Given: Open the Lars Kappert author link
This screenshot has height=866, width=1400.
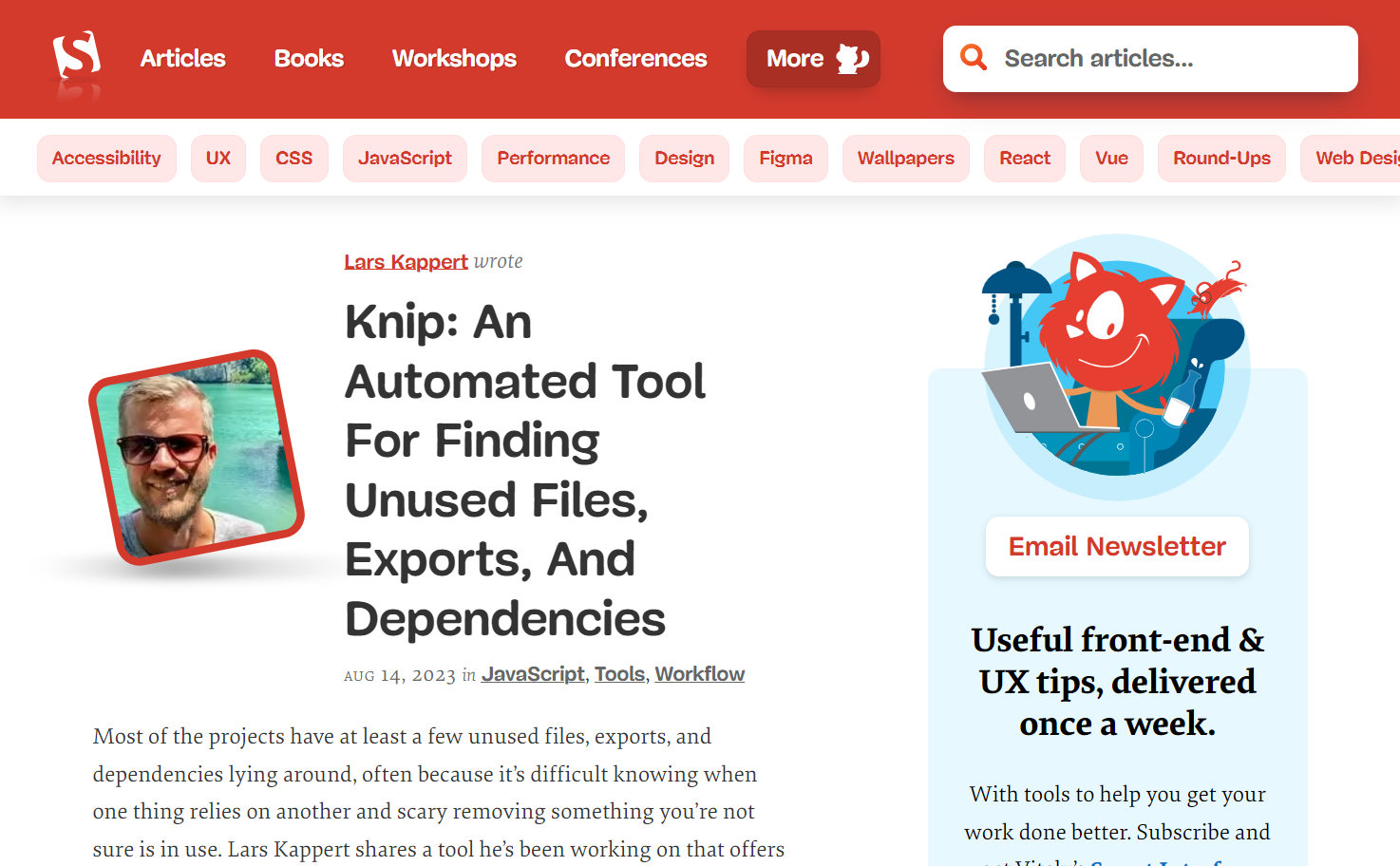Looking at the screenshot, I should pos(406,262).
